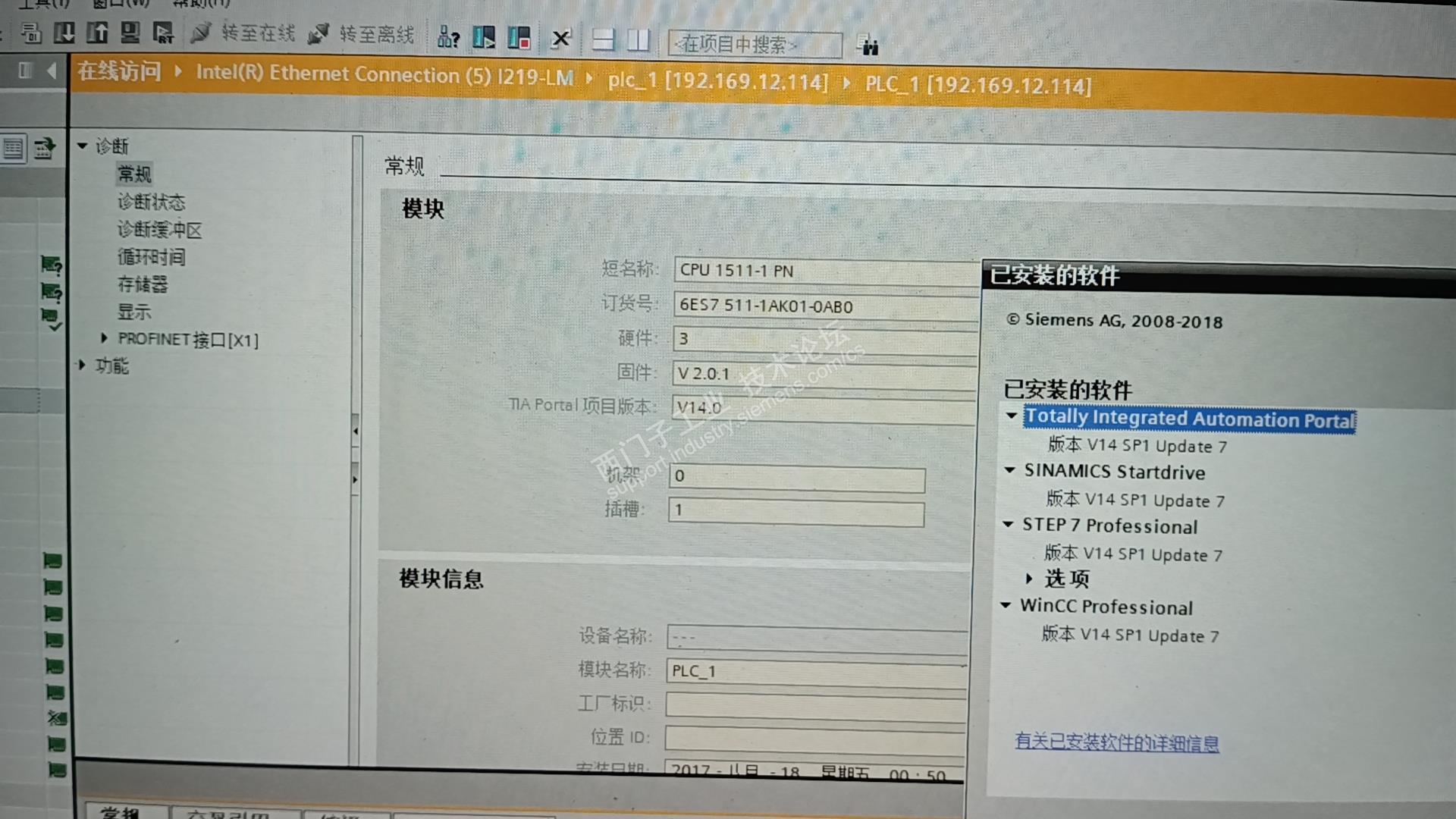Expand the 选项 node under STEP 7
Viewport: 1456px width, 819px height.
coord(1029,579)
